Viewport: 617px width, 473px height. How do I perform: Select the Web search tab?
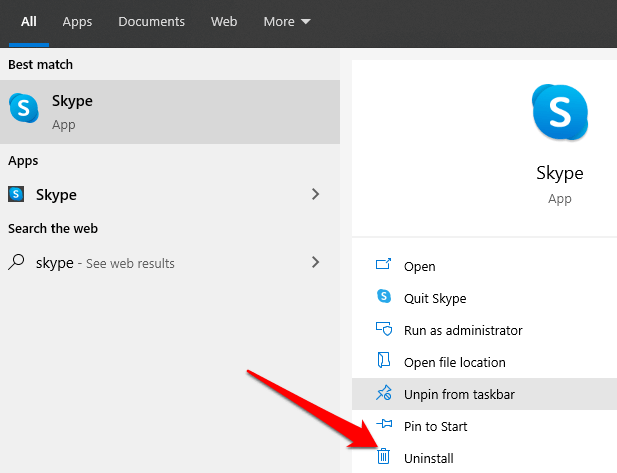click(x=224, y=21)
